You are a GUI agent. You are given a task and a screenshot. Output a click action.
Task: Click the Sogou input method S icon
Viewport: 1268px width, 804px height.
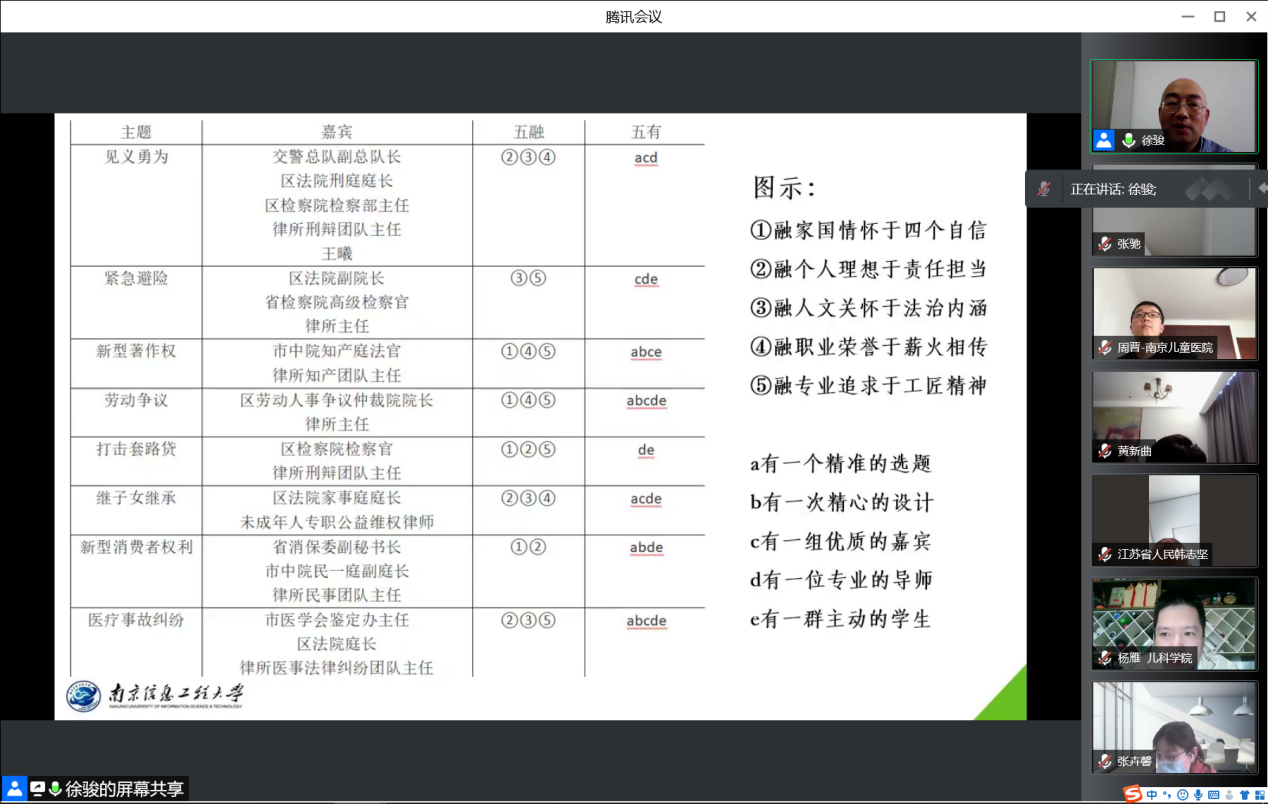point(1132,794)
